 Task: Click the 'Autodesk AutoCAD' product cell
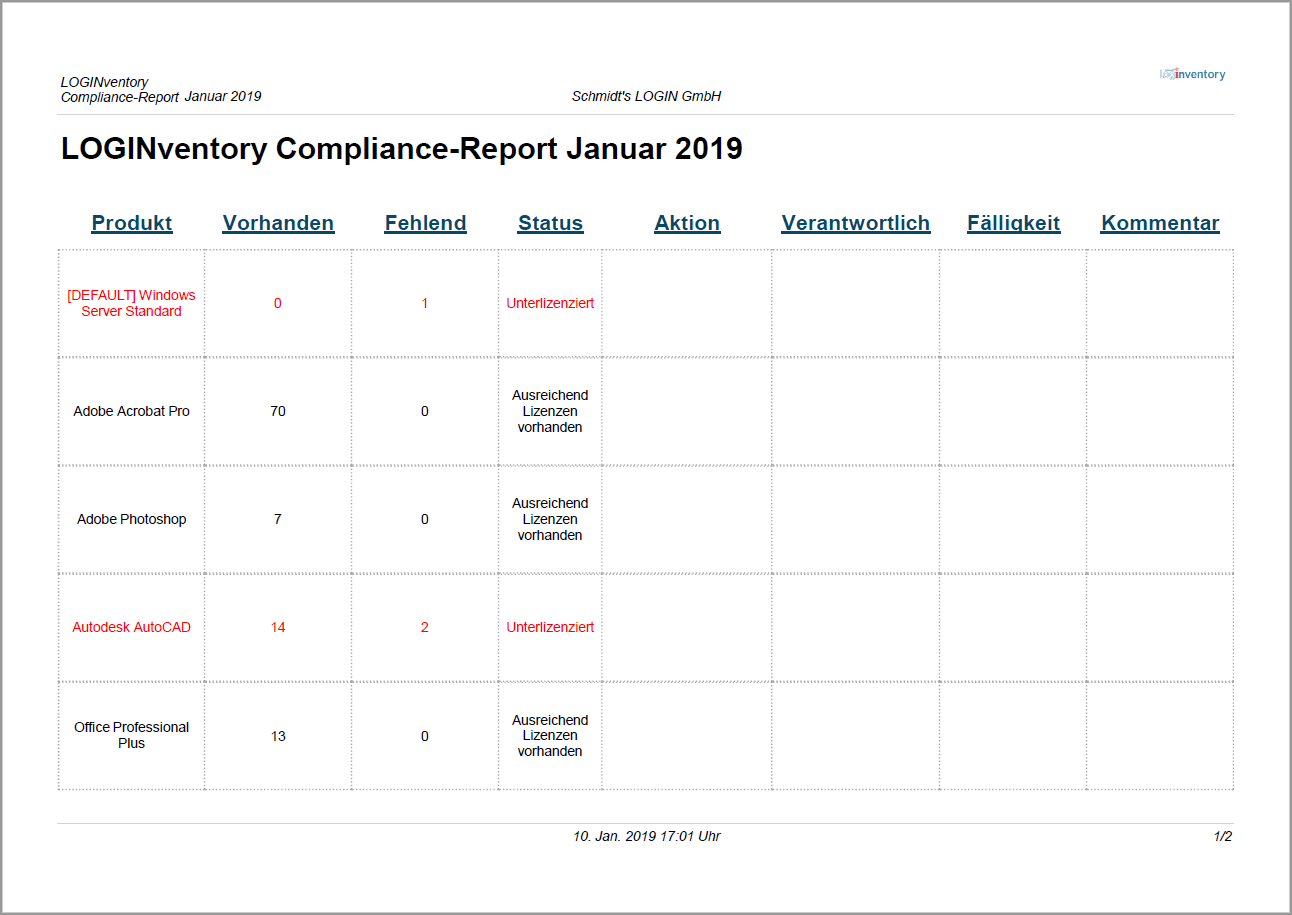coord(132,627)
